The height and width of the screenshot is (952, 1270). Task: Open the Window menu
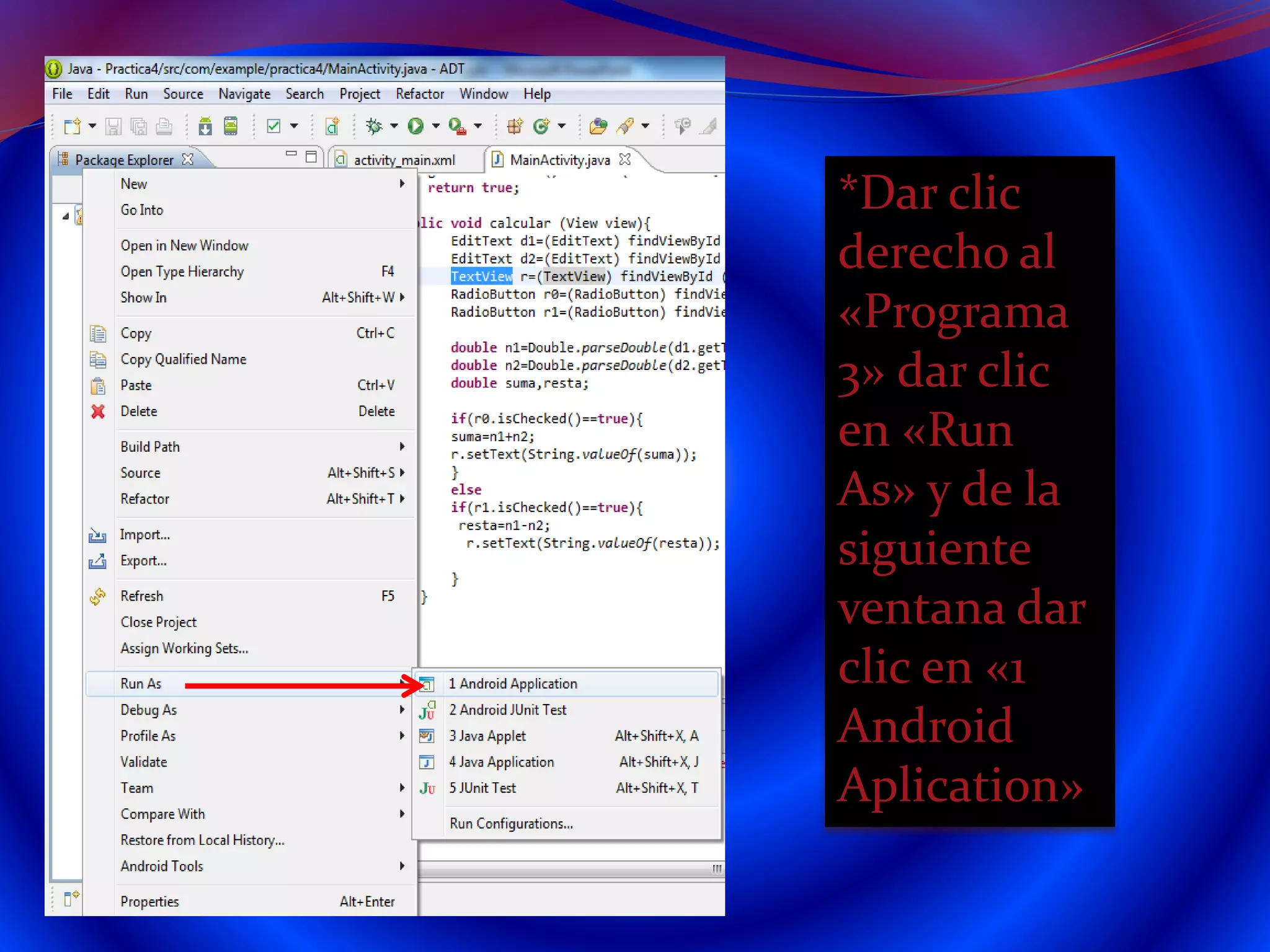[484, 94]
